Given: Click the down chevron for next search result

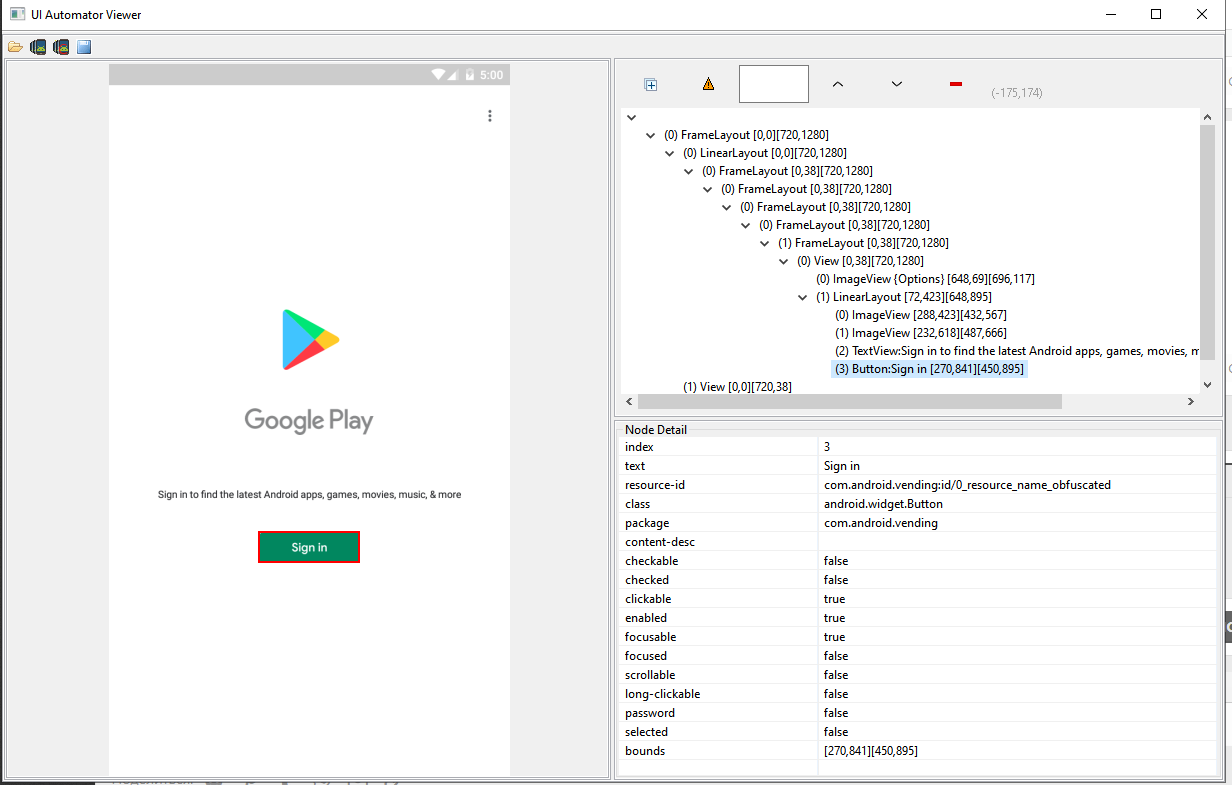Looking at the screenshot, I should point(897,85).
